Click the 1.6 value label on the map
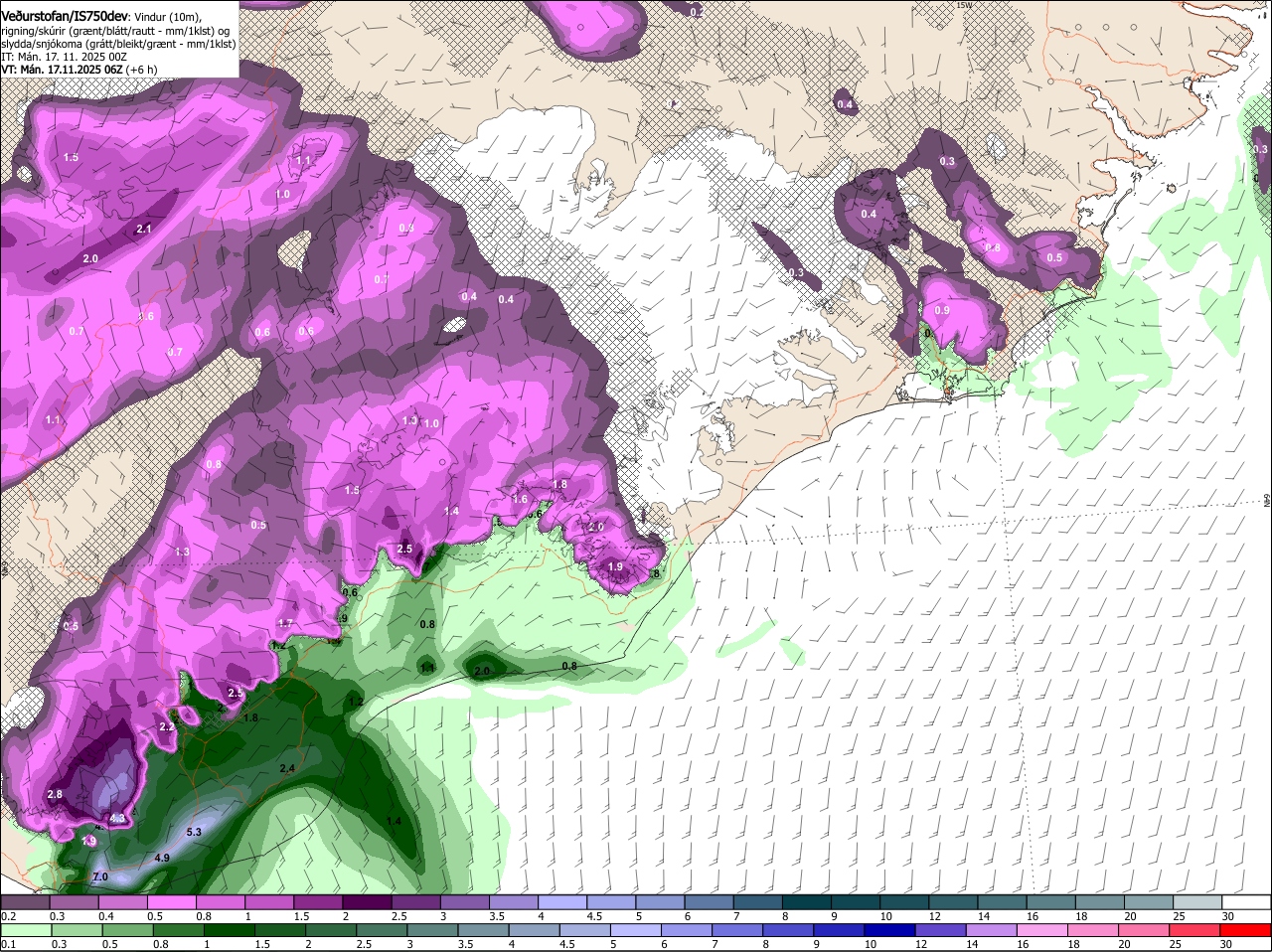 coord(520,499)
